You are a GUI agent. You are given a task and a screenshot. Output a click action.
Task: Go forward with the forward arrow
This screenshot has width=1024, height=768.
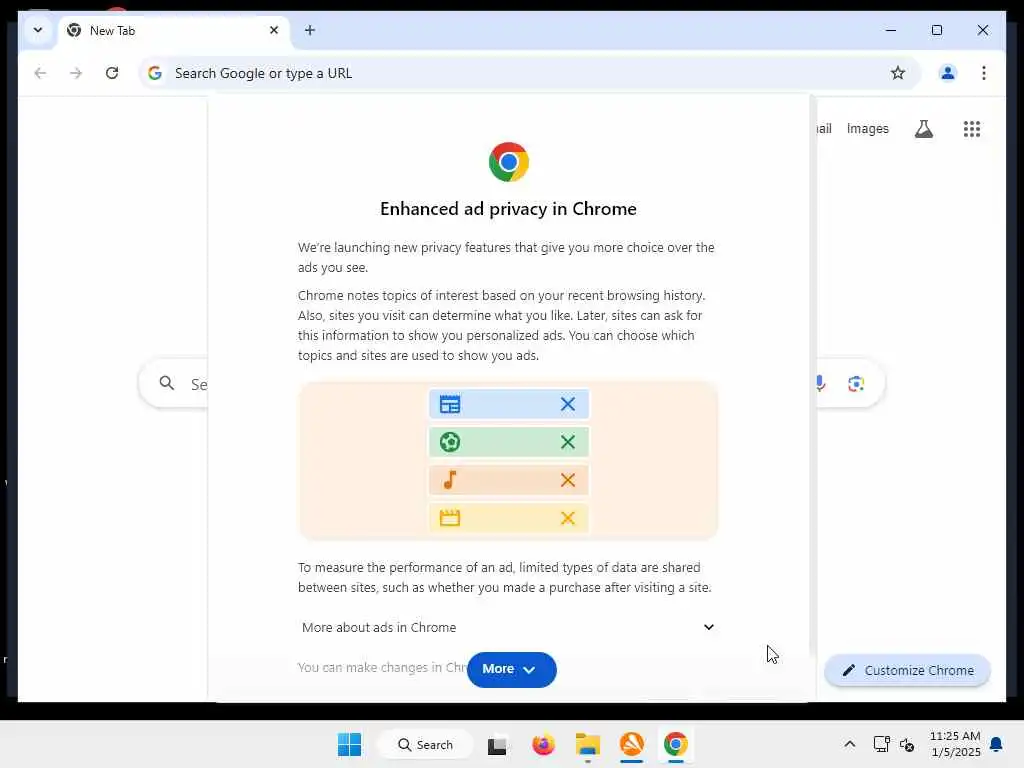click(x=76, y=73)
